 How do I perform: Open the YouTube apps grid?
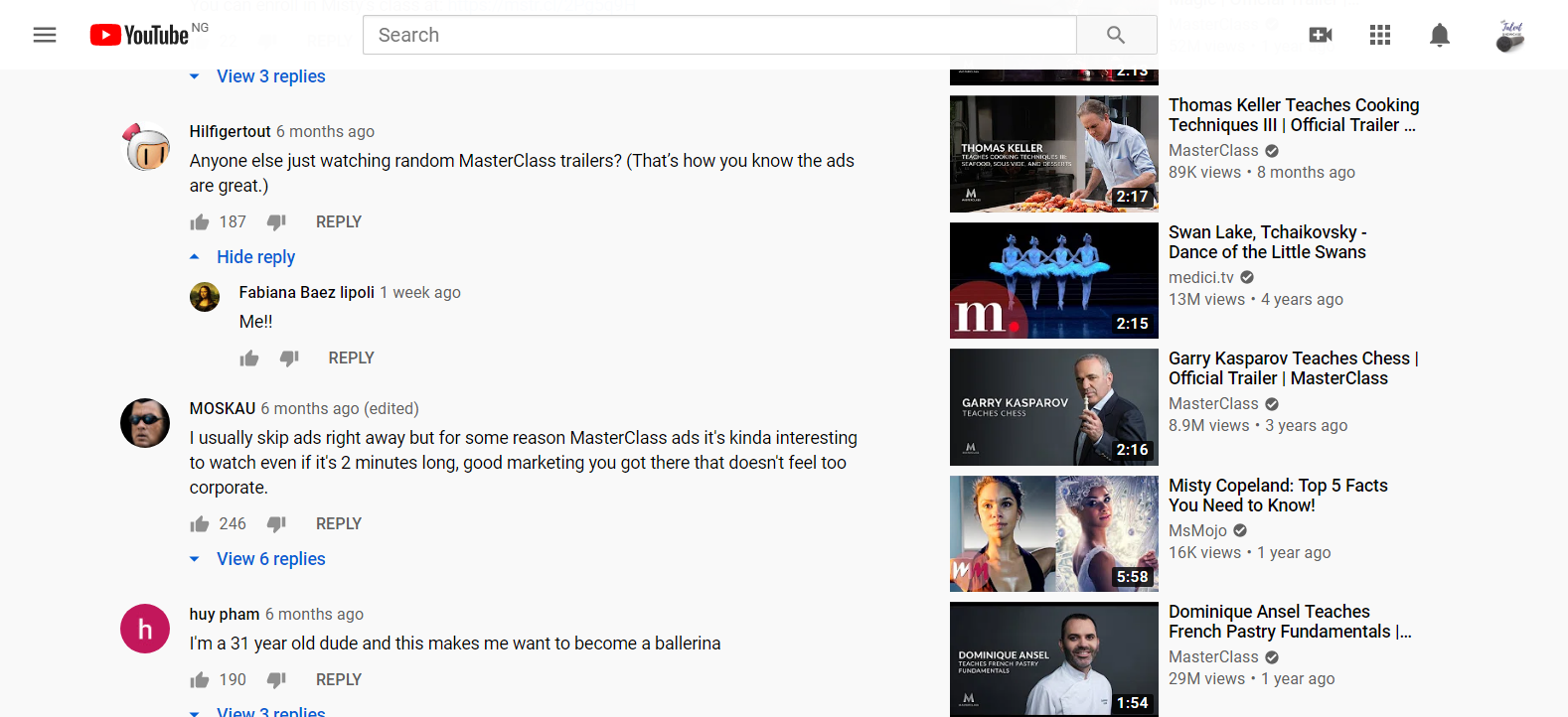(x=1380, y=35)
